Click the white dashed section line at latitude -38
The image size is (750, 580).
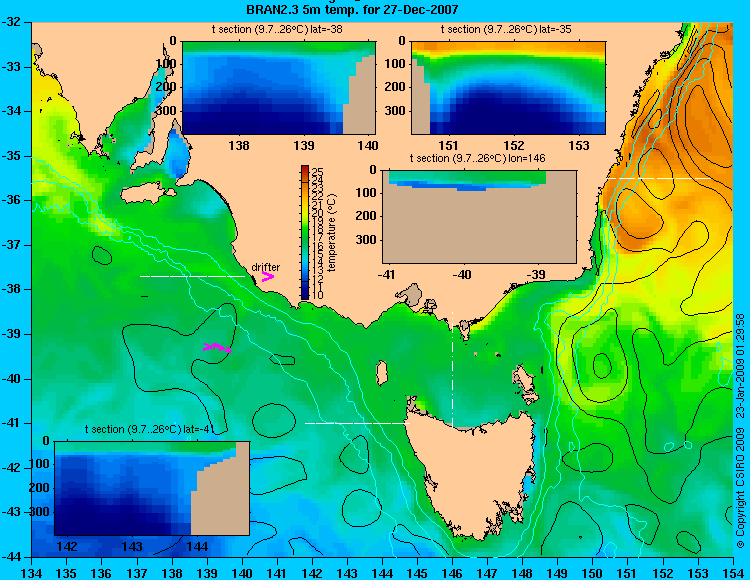point(192,276)
